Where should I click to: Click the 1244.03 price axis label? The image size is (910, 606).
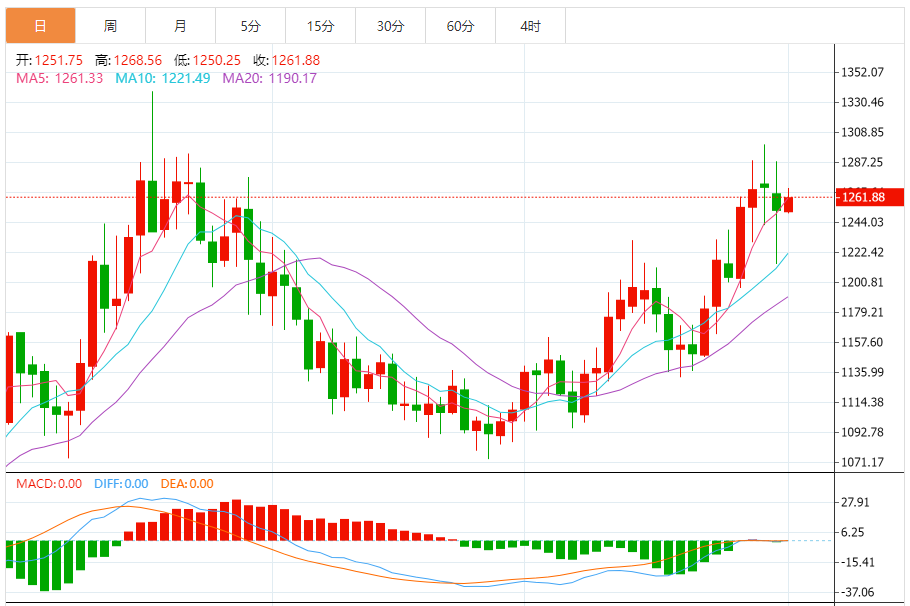click(x=862, y=222)
